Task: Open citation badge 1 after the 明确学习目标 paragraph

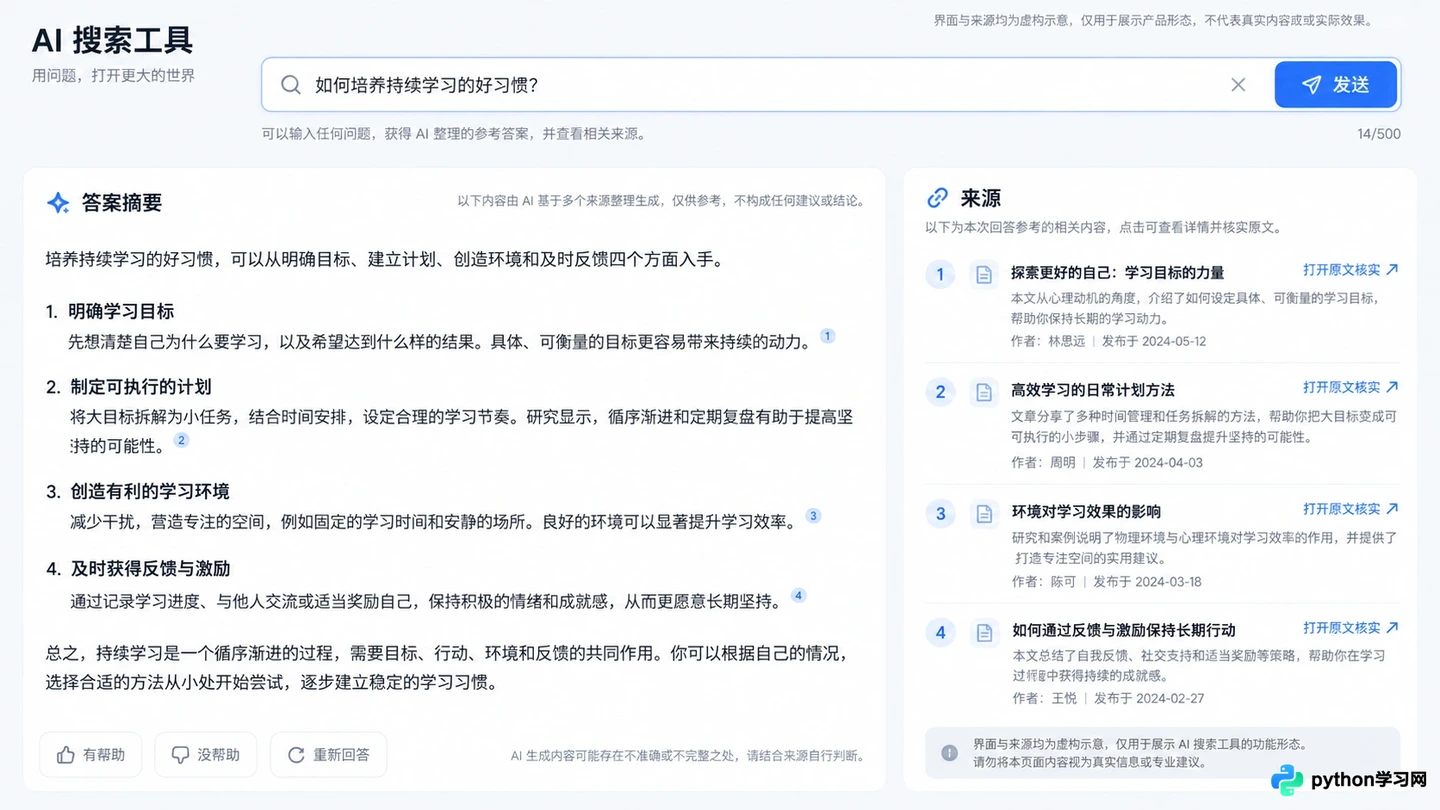Action: tap(827, 336)
